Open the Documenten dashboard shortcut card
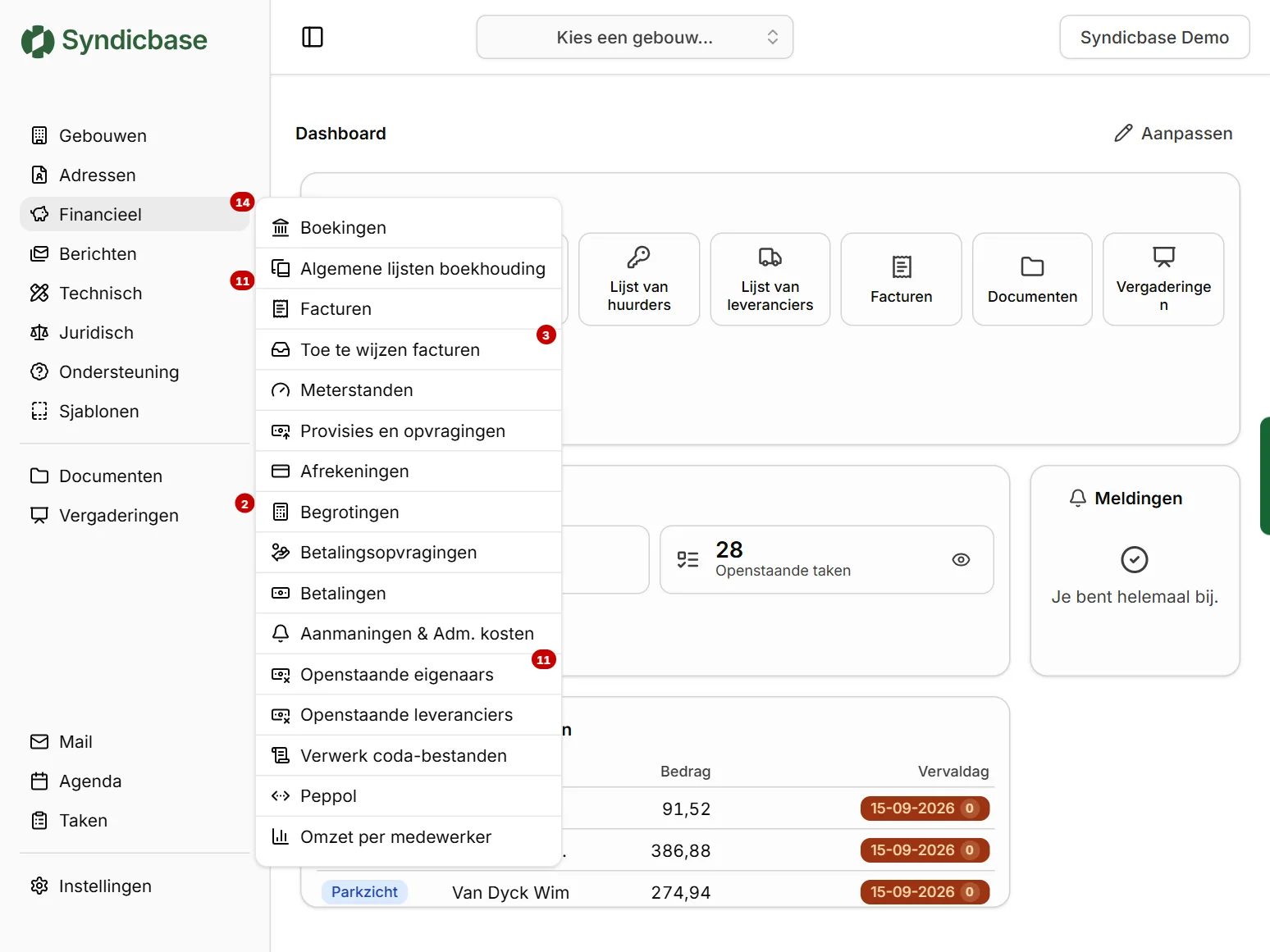1270x952 pixels. pos(1032,279)
